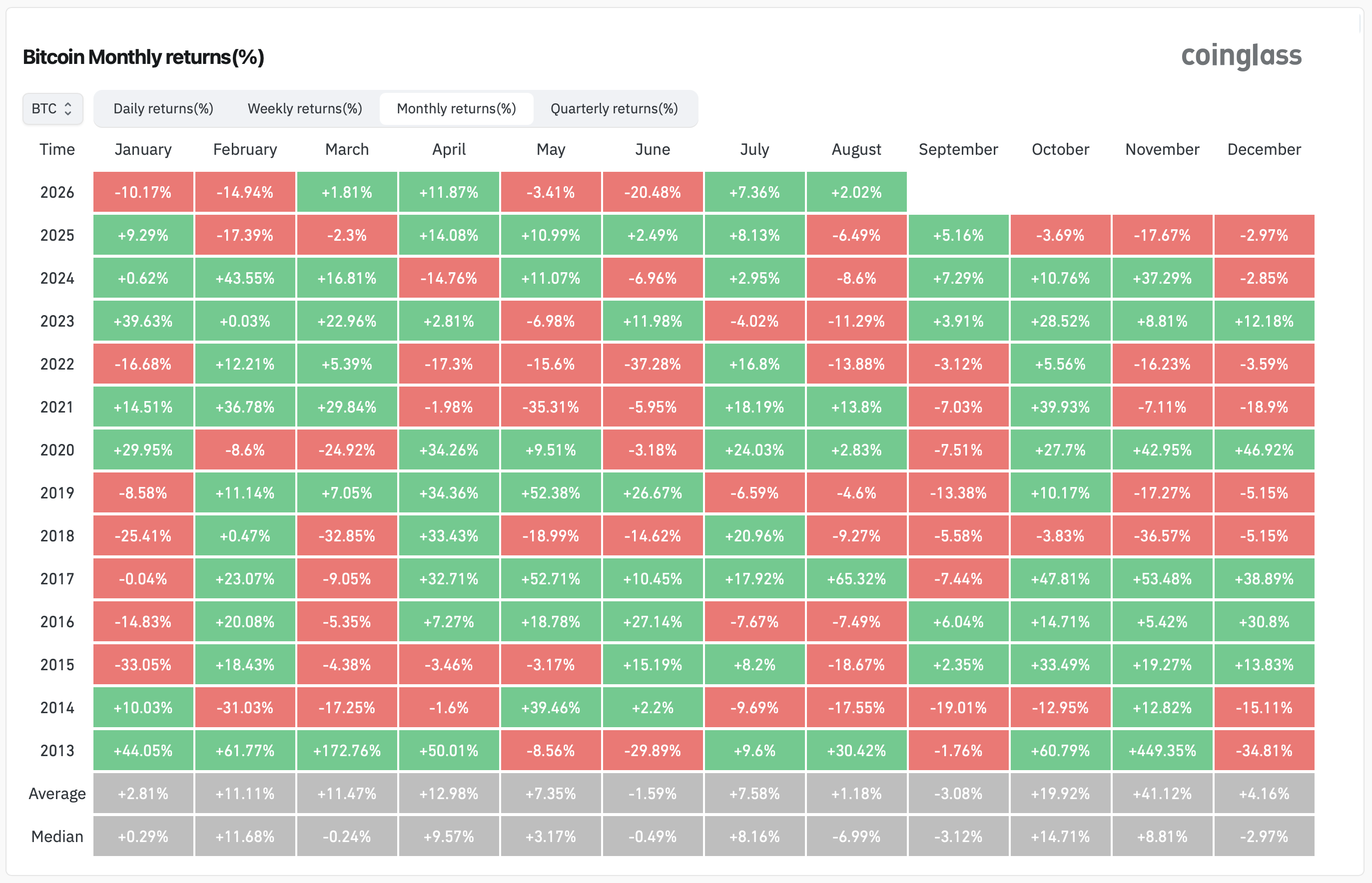Click the coinglass logo
The width and height of the screenshot is (1372, 883).
(x=1241, y=56)
